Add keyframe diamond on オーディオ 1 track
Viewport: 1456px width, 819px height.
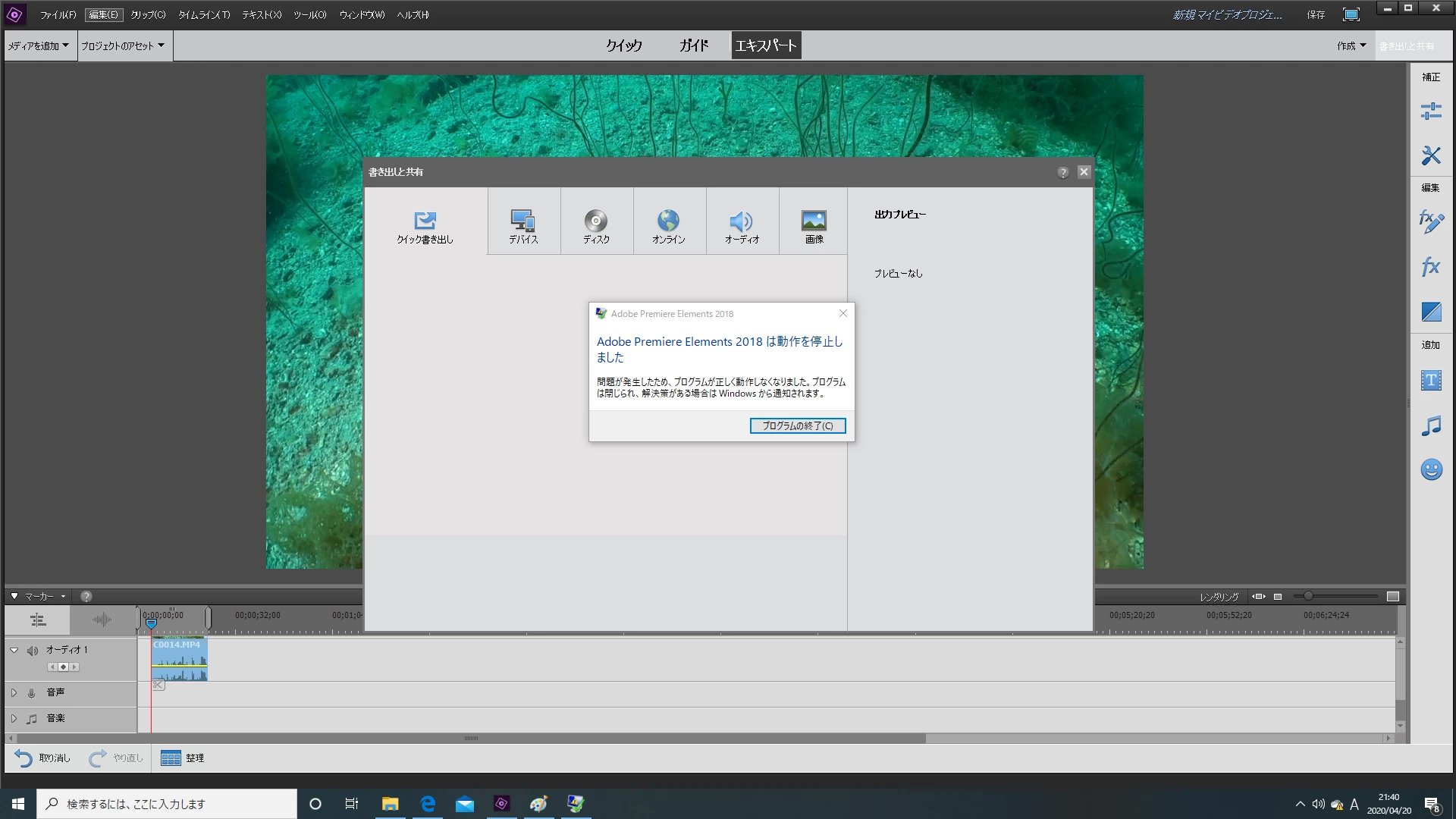pyautogui.click(x=63, y=667)
